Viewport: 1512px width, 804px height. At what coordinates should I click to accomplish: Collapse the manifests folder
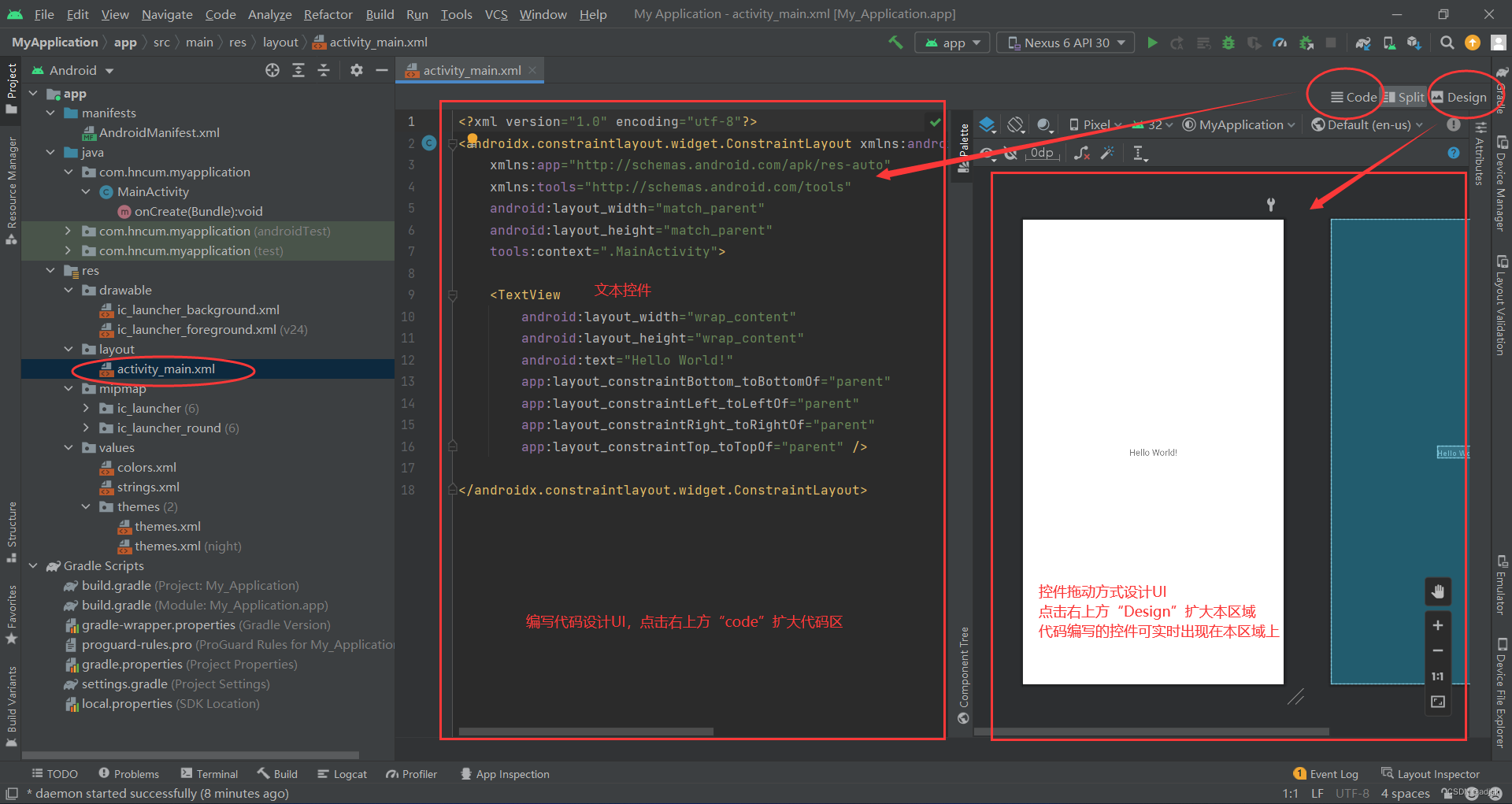click(50, 113)
